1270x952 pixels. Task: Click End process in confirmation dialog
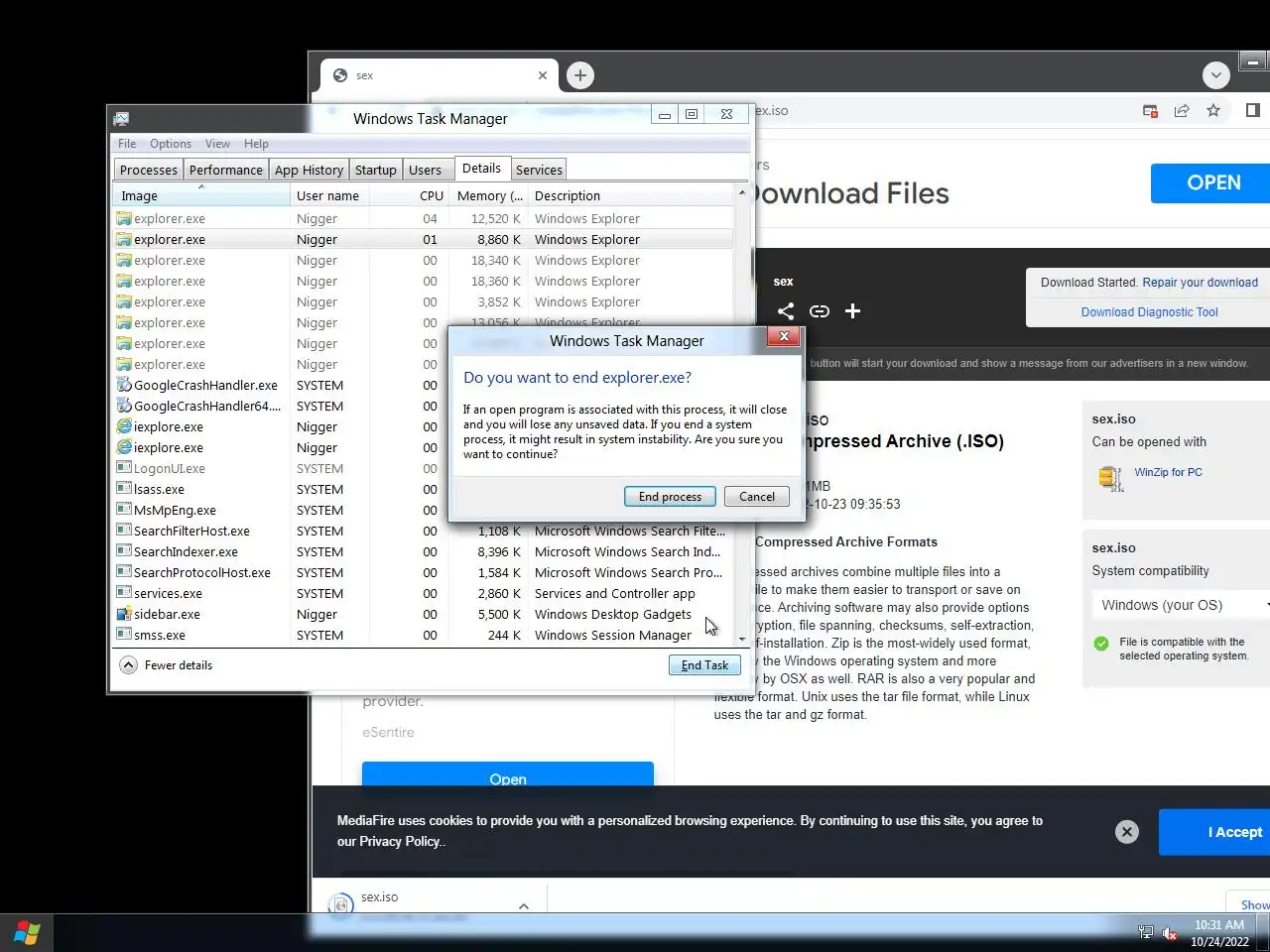(x=670, y=497)
